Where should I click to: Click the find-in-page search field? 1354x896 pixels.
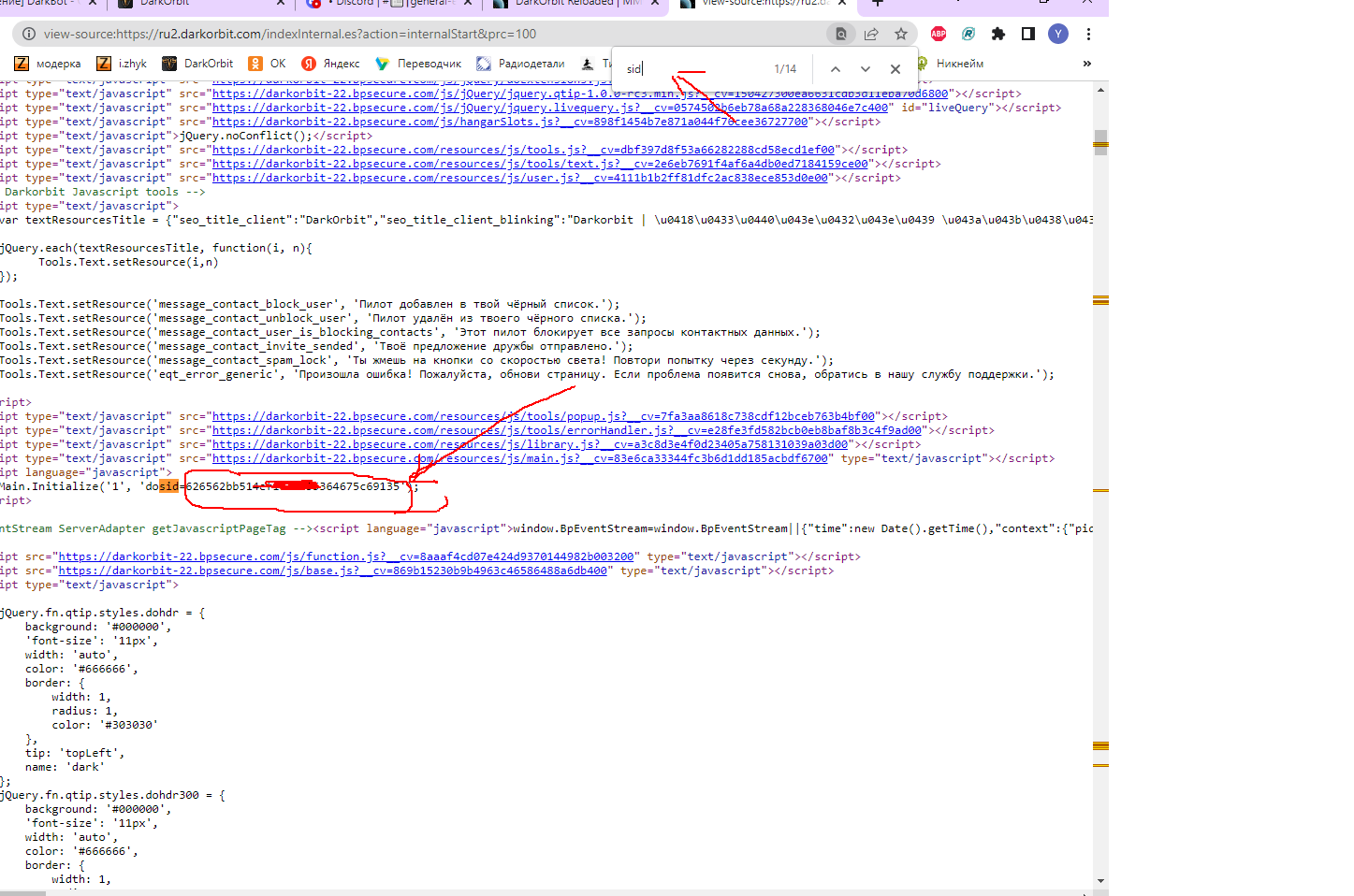(692, 69)
